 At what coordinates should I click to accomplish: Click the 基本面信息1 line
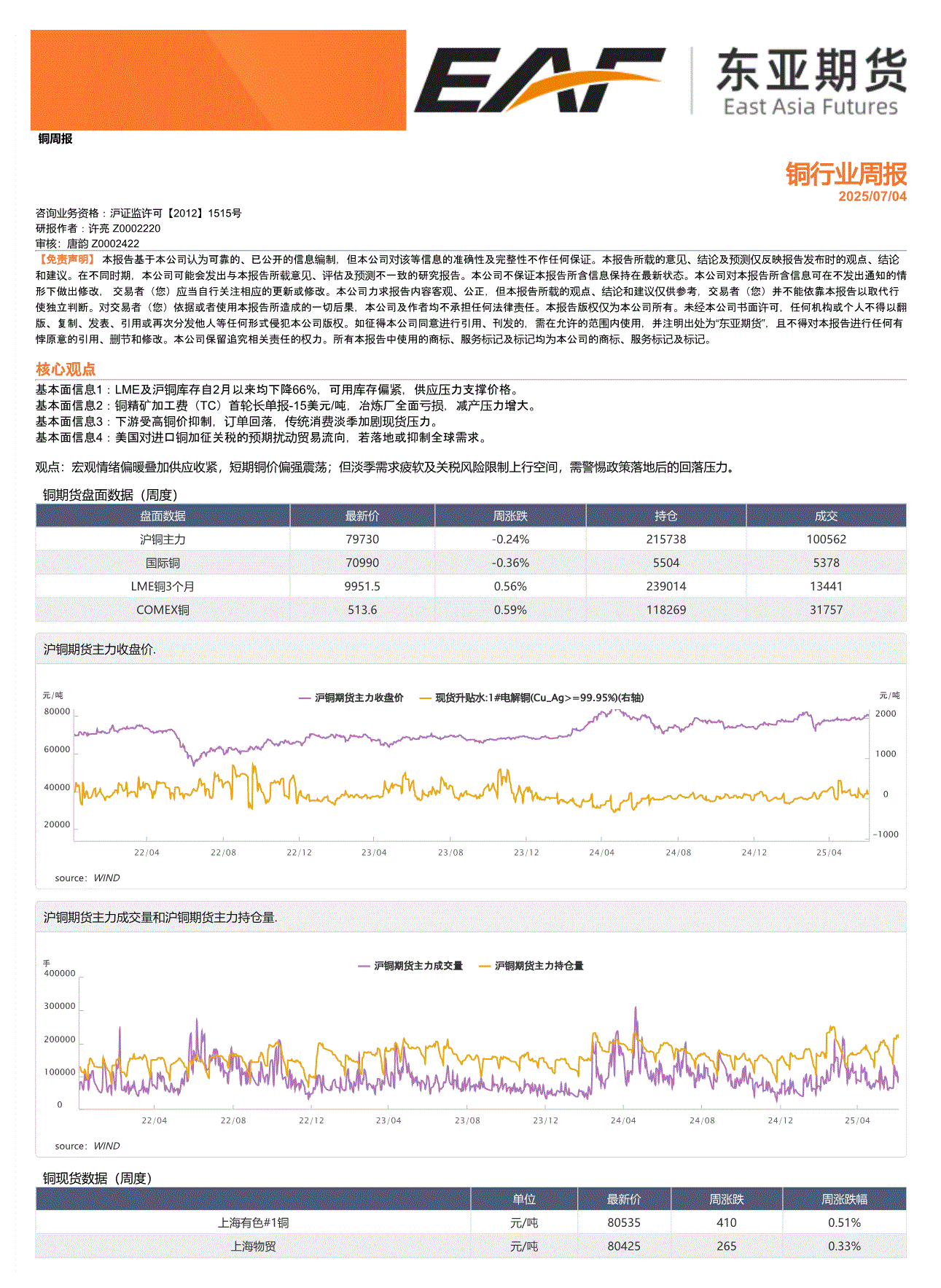click(279, 389)
